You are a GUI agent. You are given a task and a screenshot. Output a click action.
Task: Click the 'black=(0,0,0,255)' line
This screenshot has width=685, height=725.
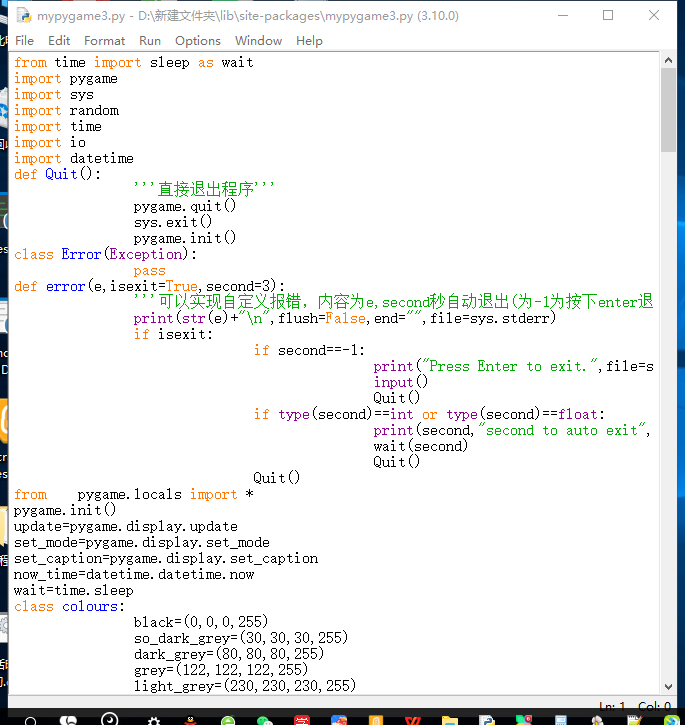(201, 622)
